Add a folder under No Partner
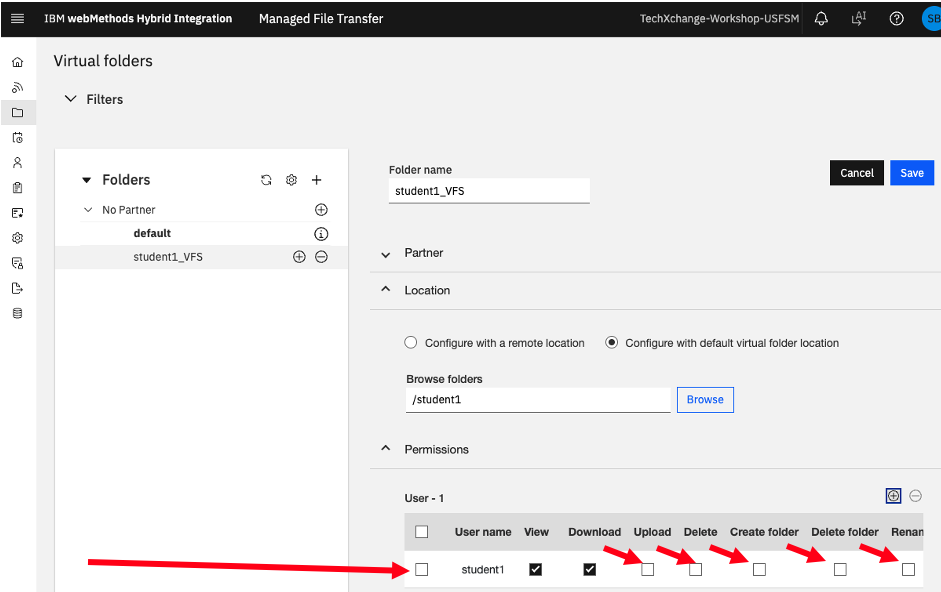The height and width of the screenshot is (592, 941). pyautogui.click(x=321, y=210)
